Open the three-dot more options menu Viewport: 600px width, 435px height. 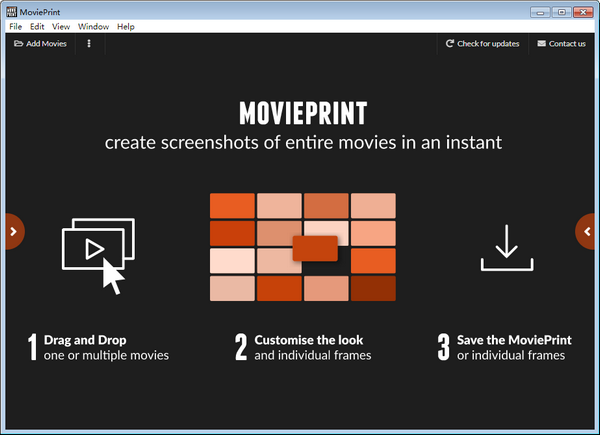(89, 44)
